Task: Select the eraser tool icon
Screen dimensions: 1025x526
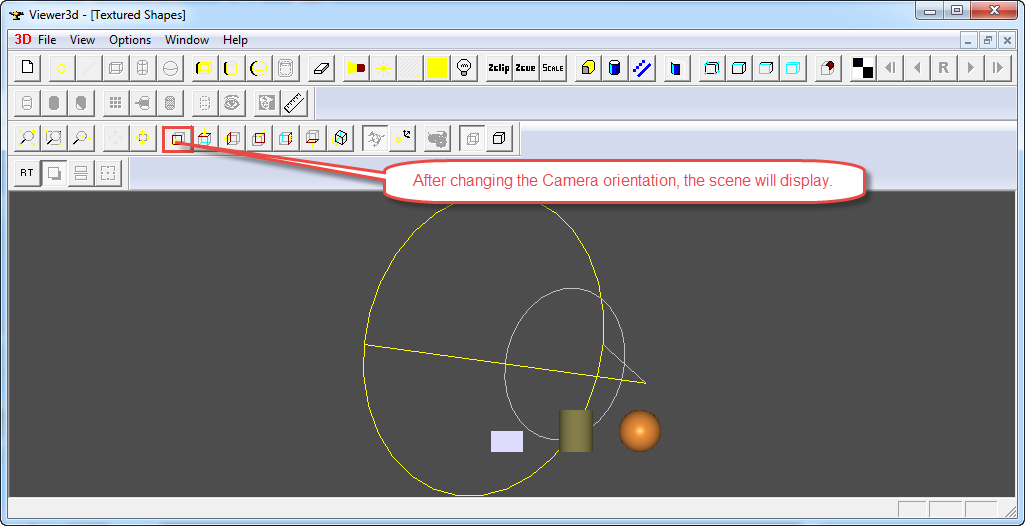Action: click(x=320, y=68)
